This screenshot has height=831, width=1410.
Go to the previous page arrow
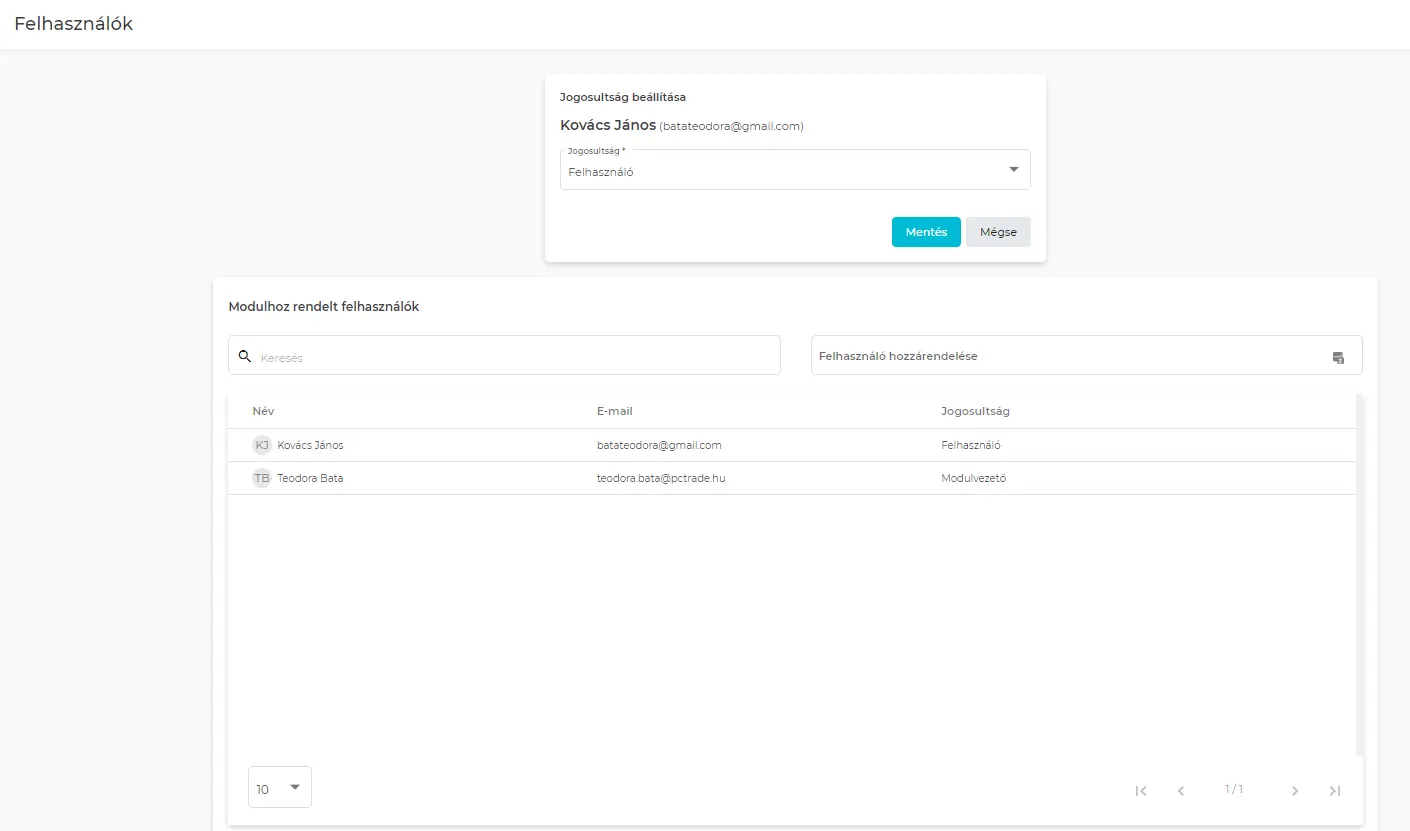coord(1181,791)
